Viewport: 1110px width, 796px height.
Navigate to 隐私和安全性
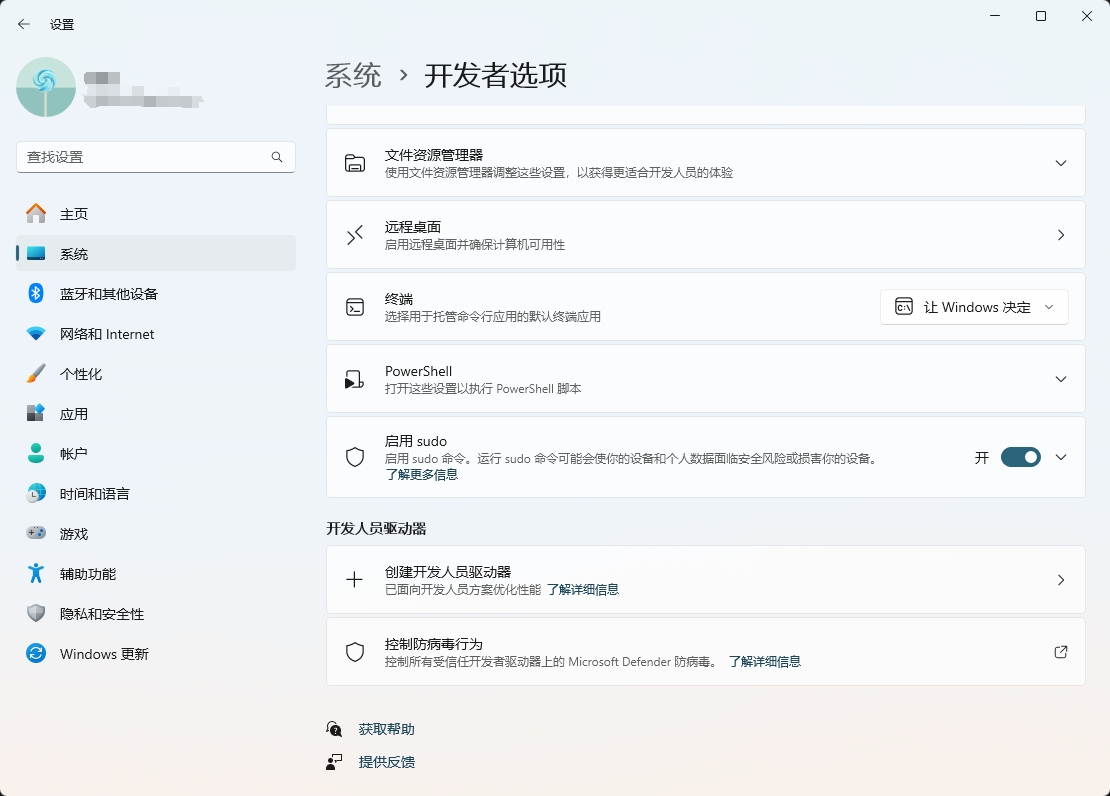pyautogui.click(x=156, y=613)
